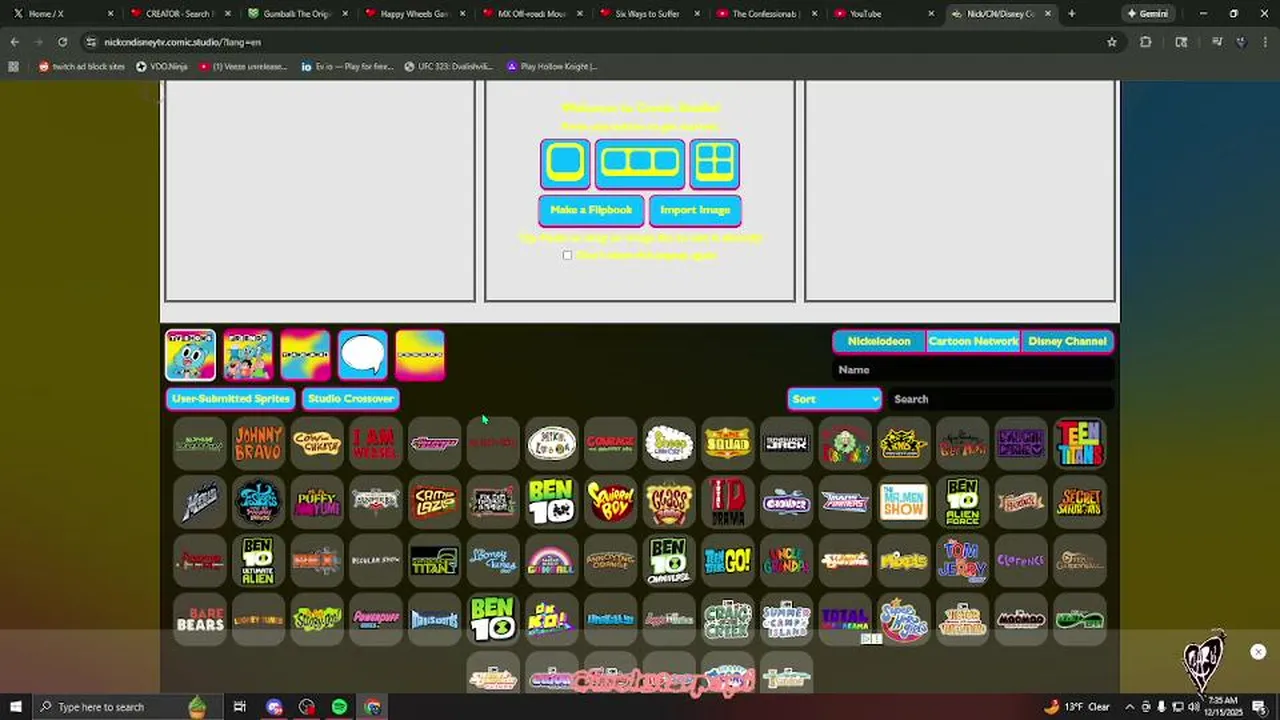Image resolution: width=1280 pixels, height=720 pixels.
Task: Pick the We Bare Bears logo
Action: tap(200, 619)
